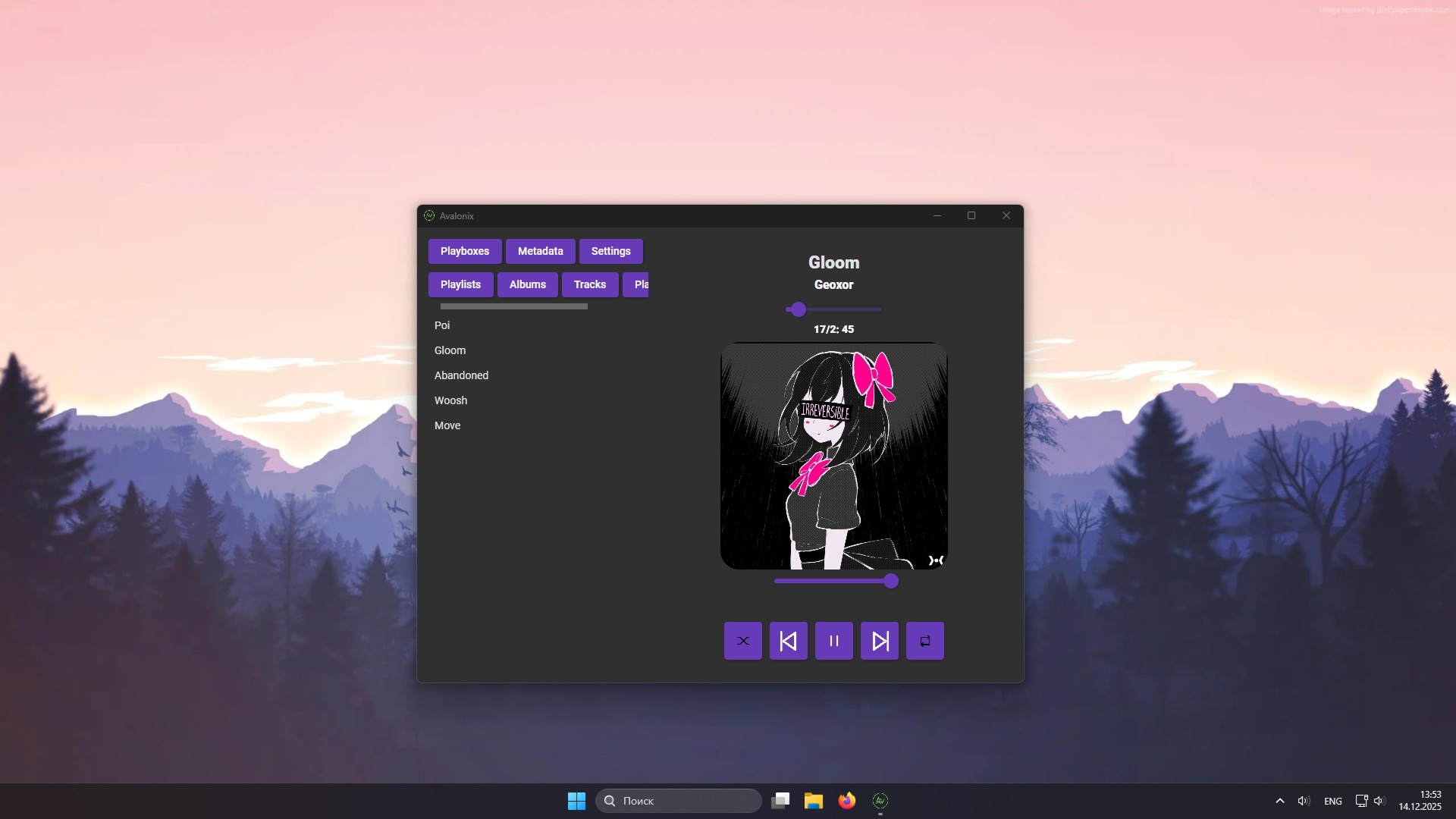Switch to the Tracks view

point(589,284)
